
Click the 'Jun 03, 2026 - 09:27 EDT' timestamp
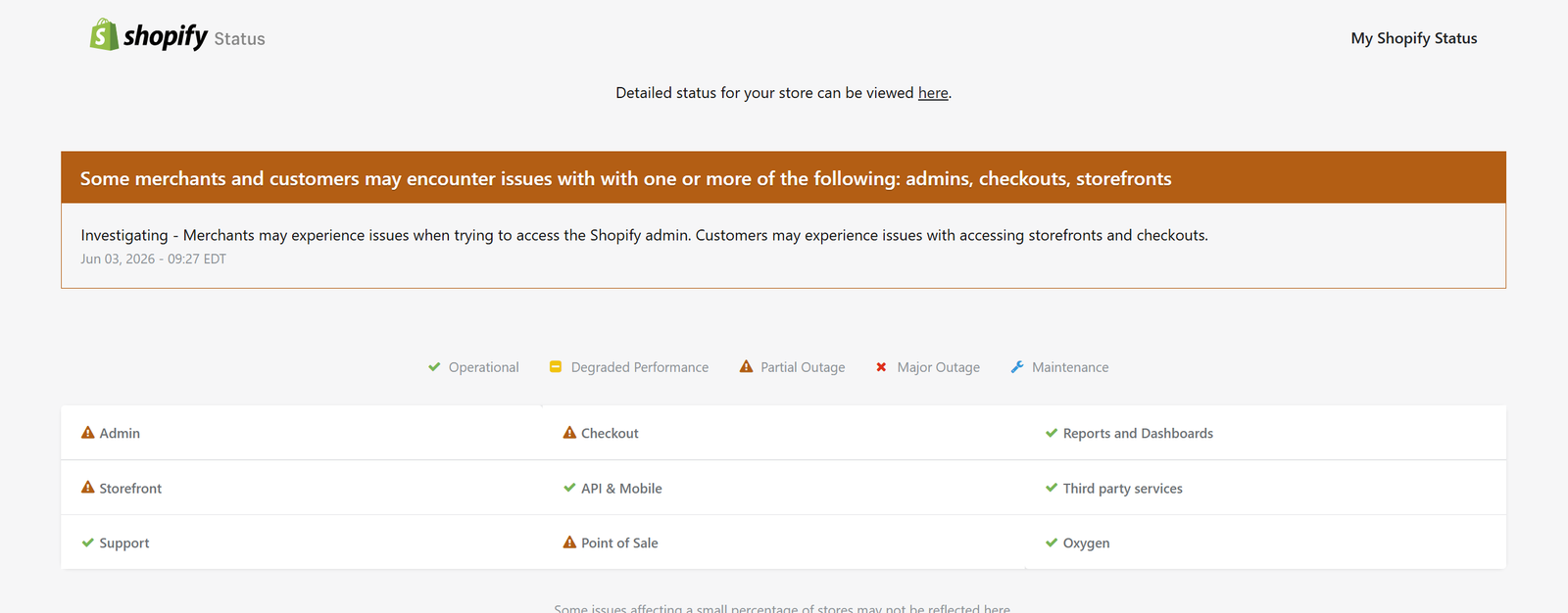pyautogui.click(x=153, y=259)
